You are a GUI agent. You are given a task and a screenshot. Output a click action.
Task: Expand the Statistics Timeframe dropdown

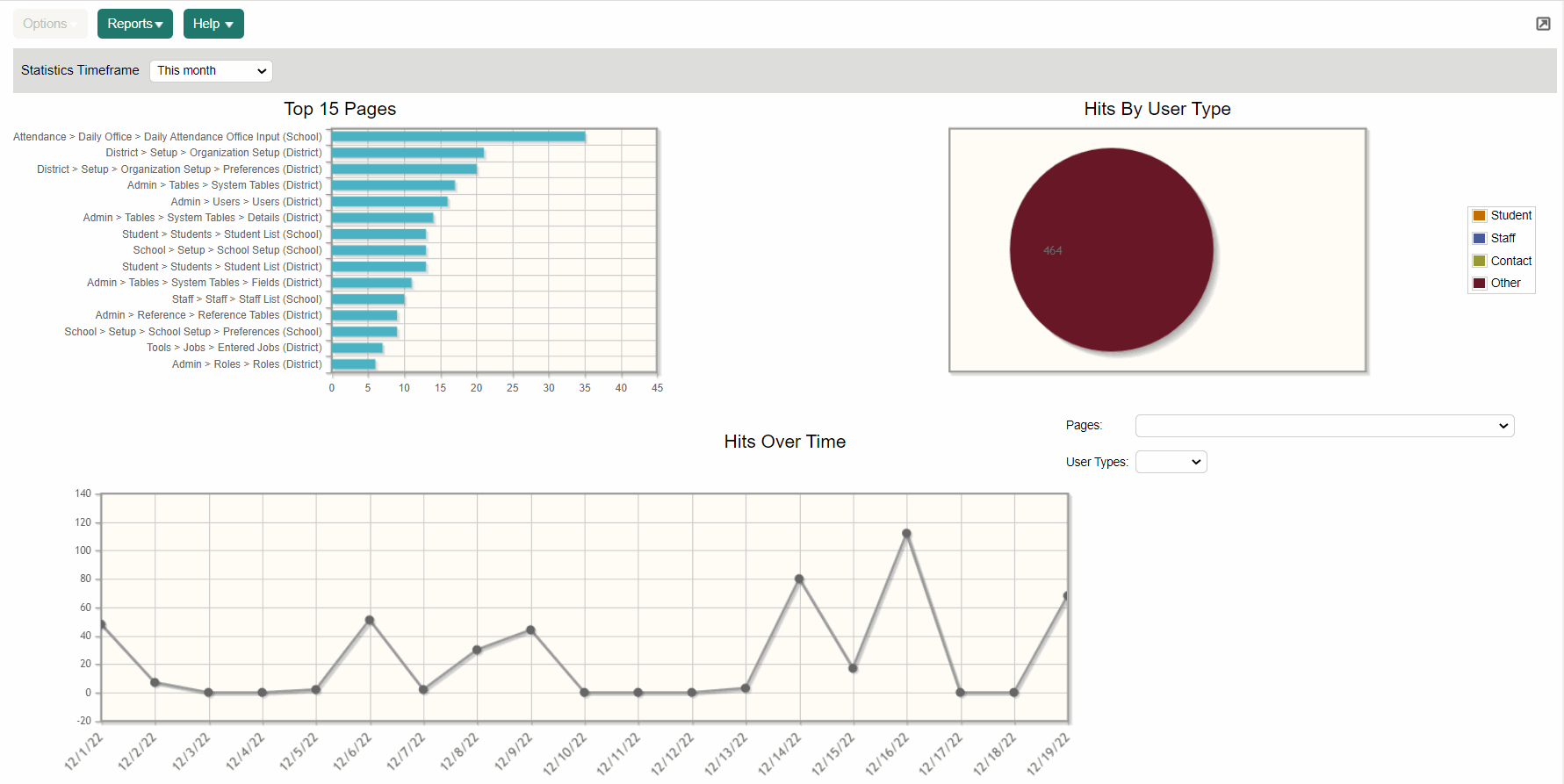(x=212, y=70)
